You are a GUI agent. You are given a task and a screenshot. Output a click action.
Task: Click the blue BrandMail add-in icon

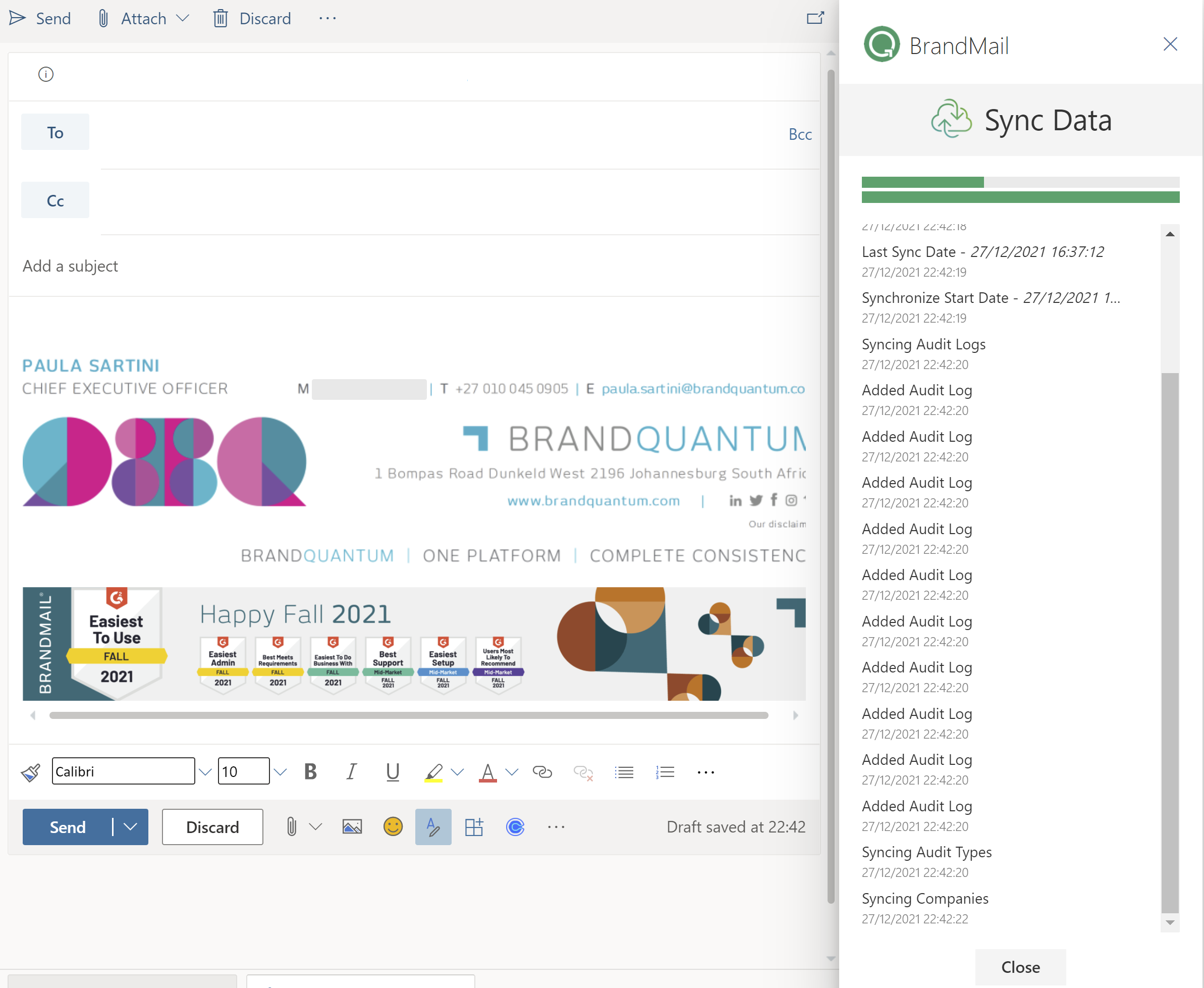(515, 827)
